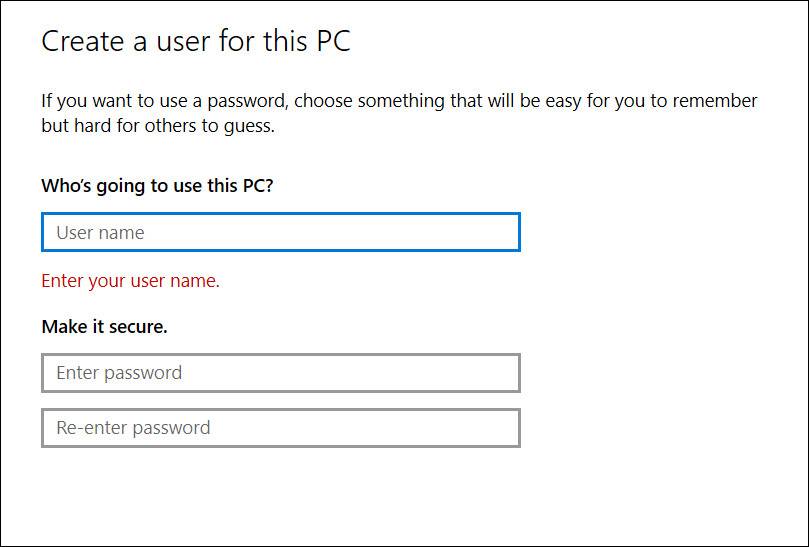Image resolution: width=809 pixels, height=547 pixels.
Task: Click the password hint description paragraph
Action: [398, 114]
